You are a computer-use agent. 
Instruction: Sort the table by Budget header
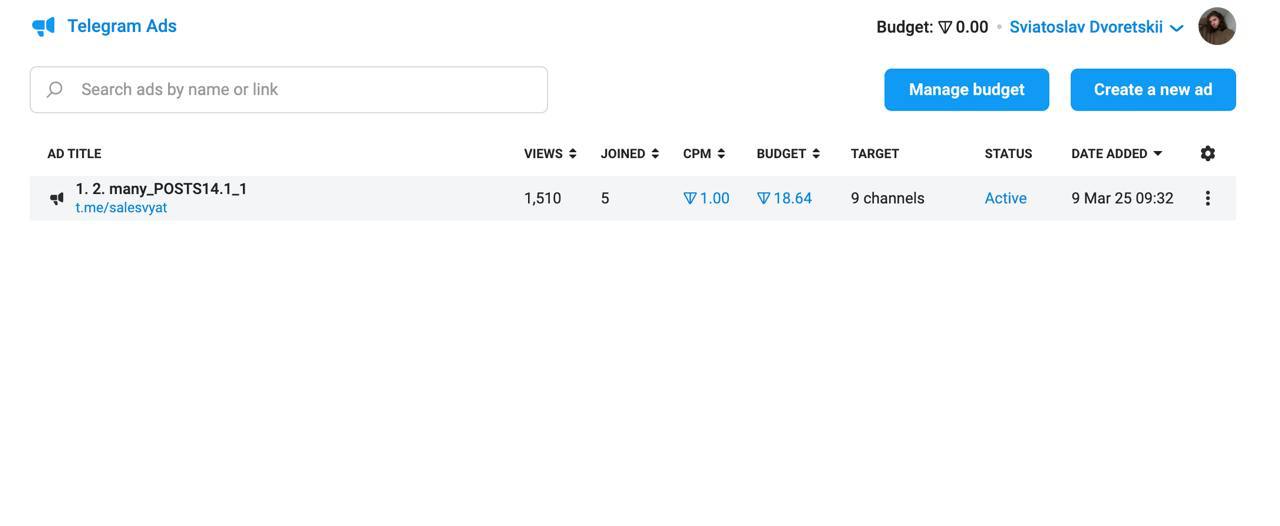[788, 154]
